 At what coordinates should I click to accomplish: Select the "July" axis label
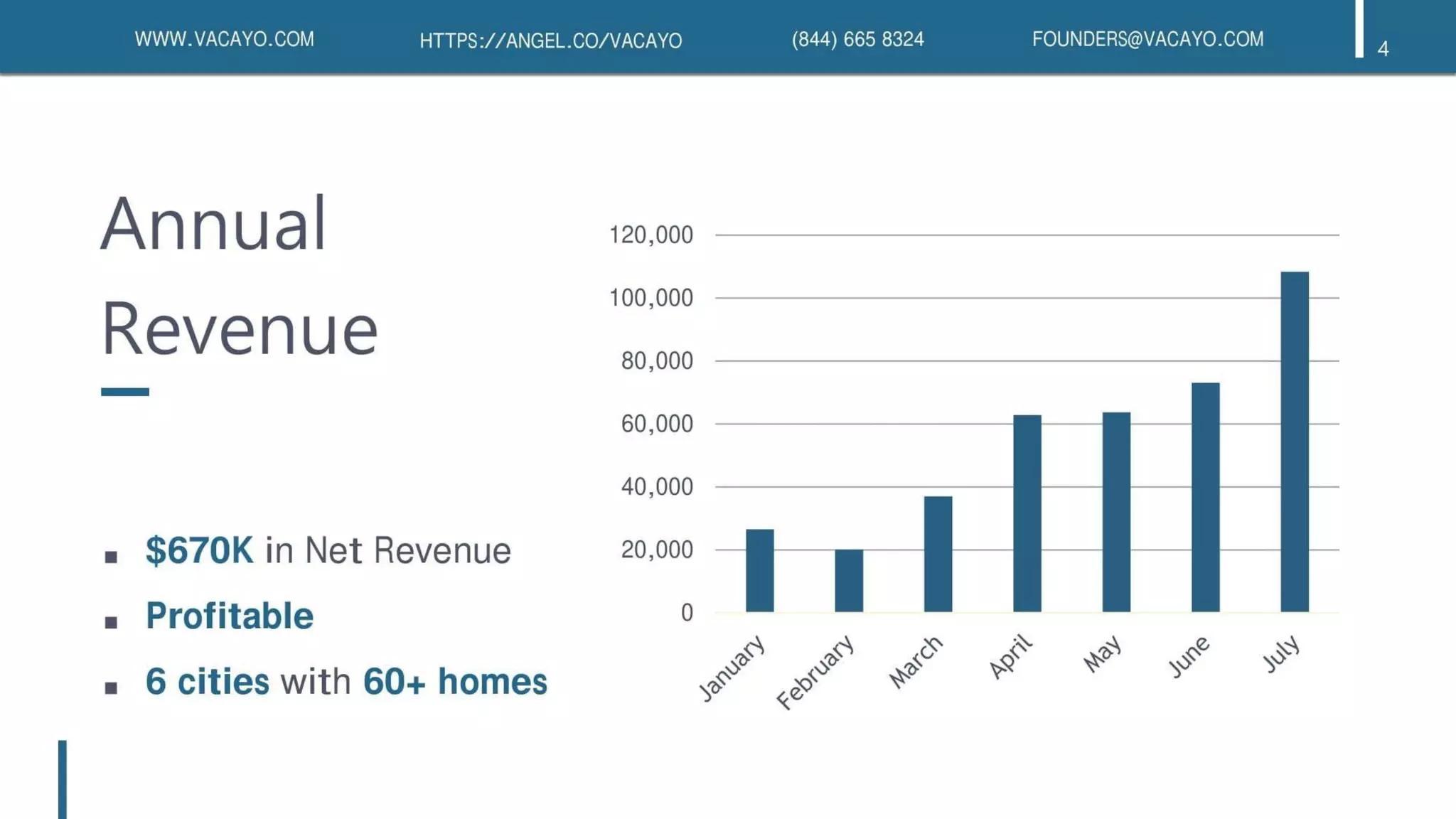pos(1281,653)
